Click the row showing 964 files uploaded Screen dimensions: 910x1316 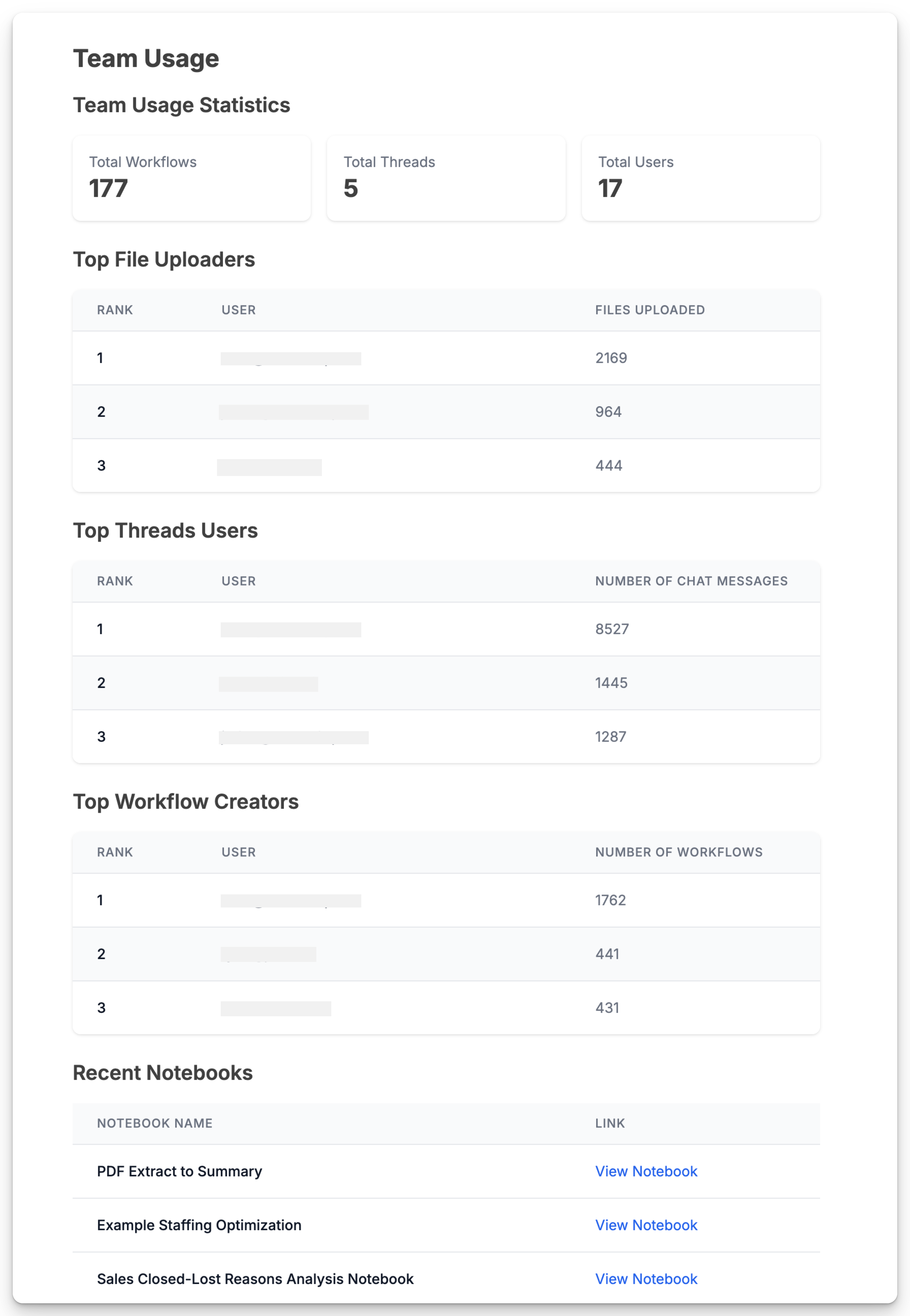[446, 412]
